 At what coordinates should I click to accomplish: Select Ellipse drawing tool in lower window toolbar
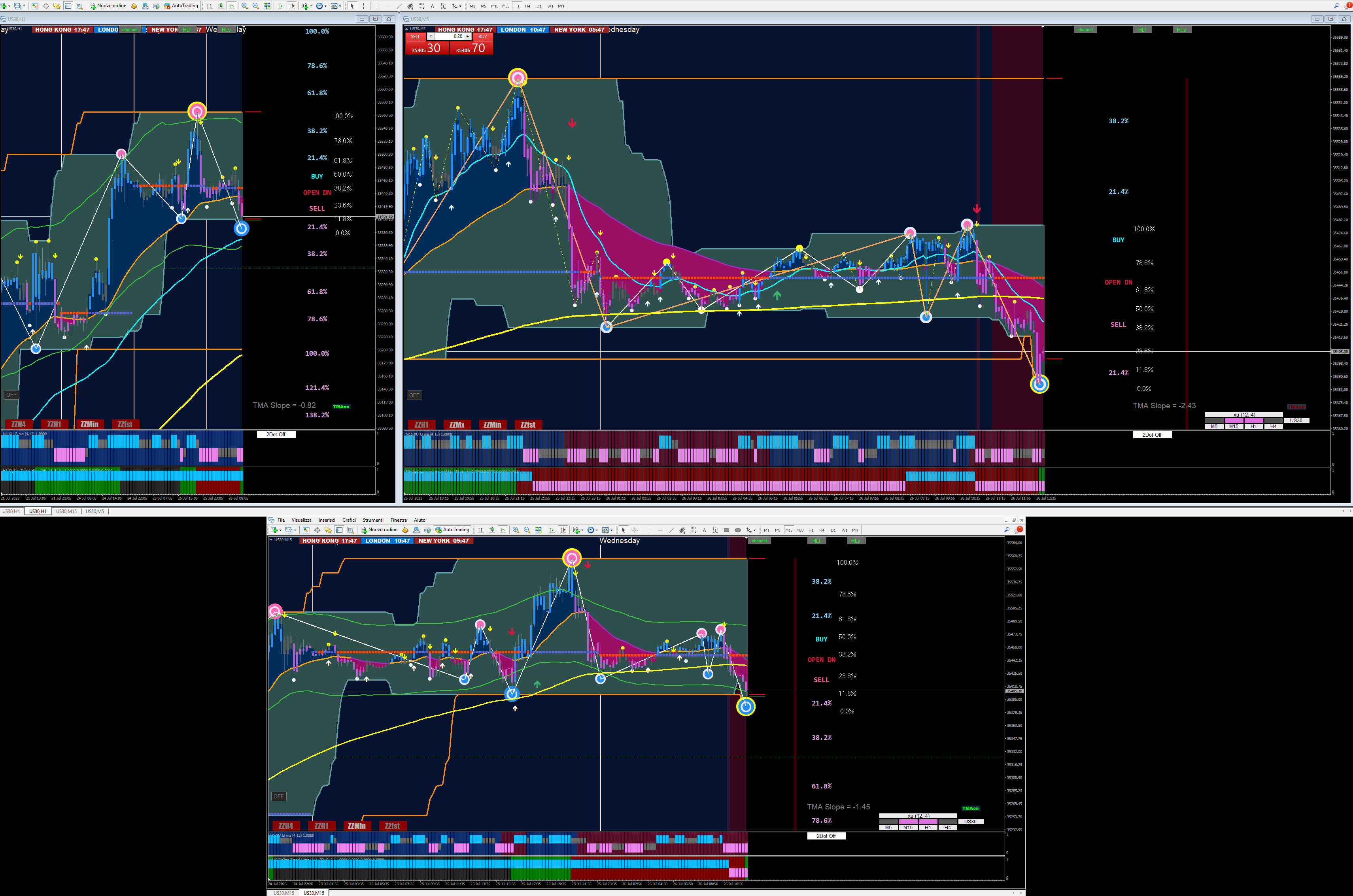click(x=737, y=530)
